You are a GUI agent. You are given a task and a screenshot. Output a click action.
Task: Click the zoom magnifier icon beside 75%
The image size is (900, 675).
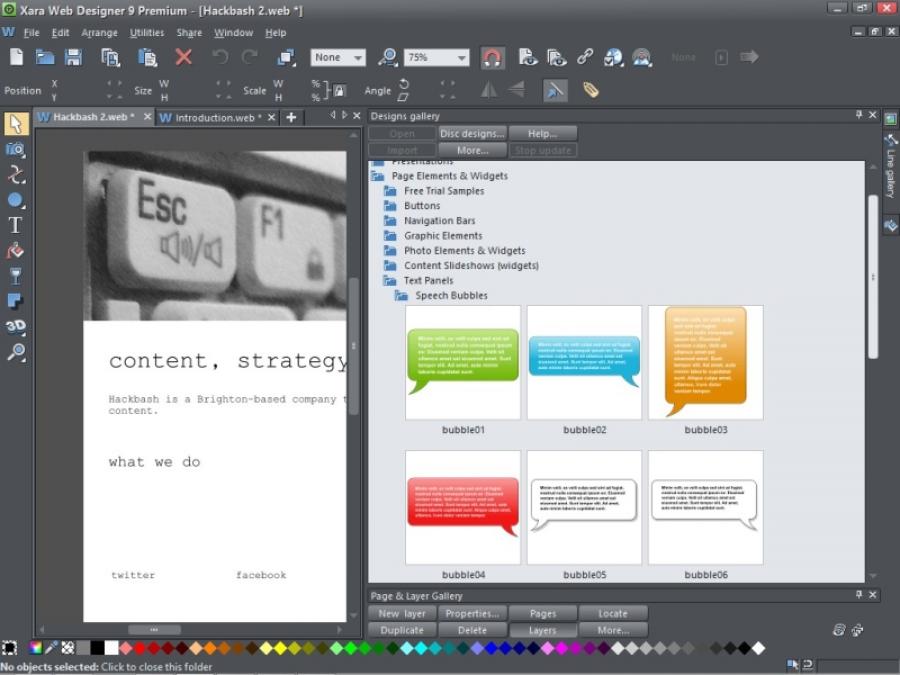pyautogui.click(x=388, y=57)
